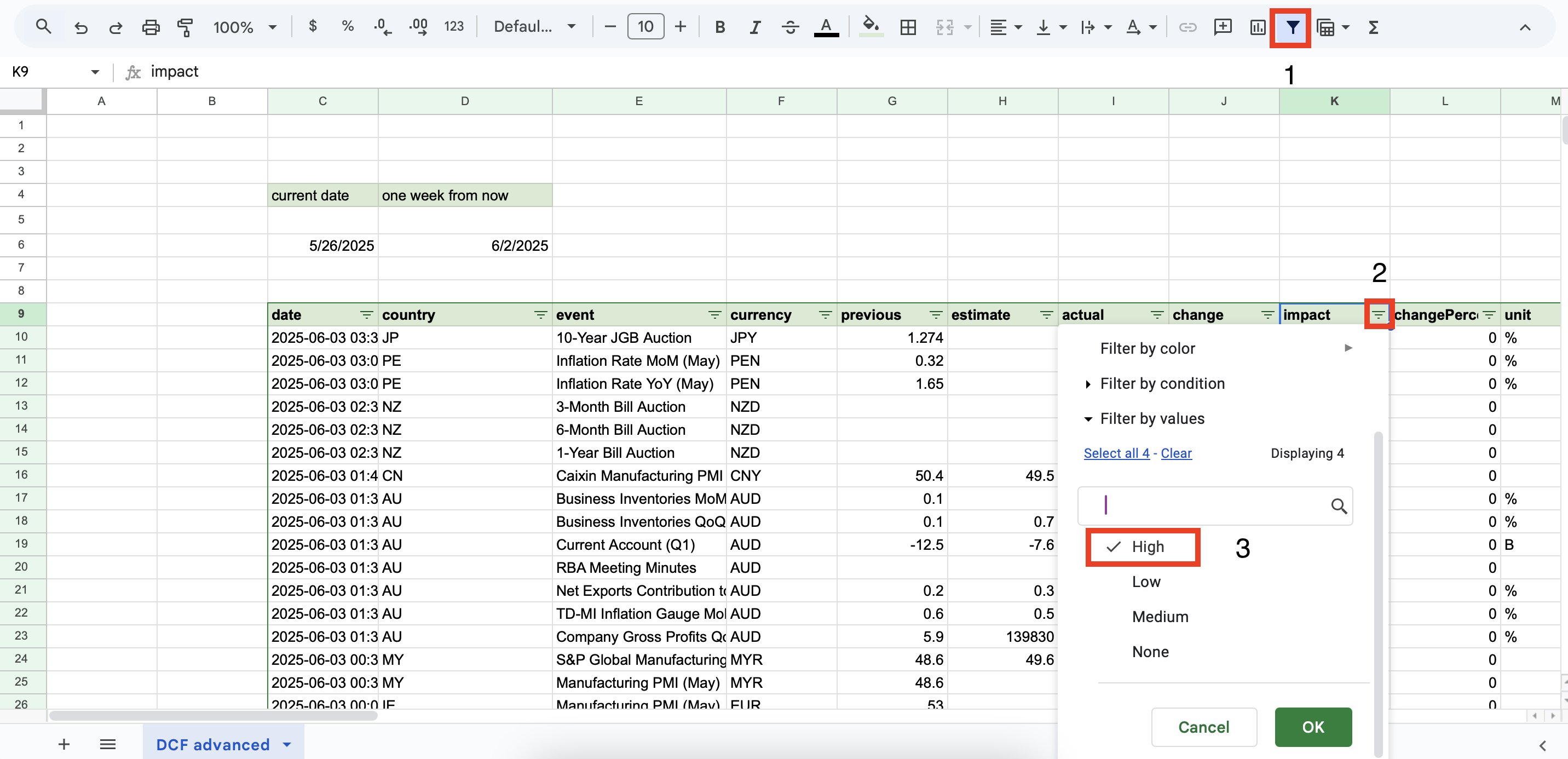Click the font size input field
The height and width of the screenshot is (759, 1568).
coord(645,27)
